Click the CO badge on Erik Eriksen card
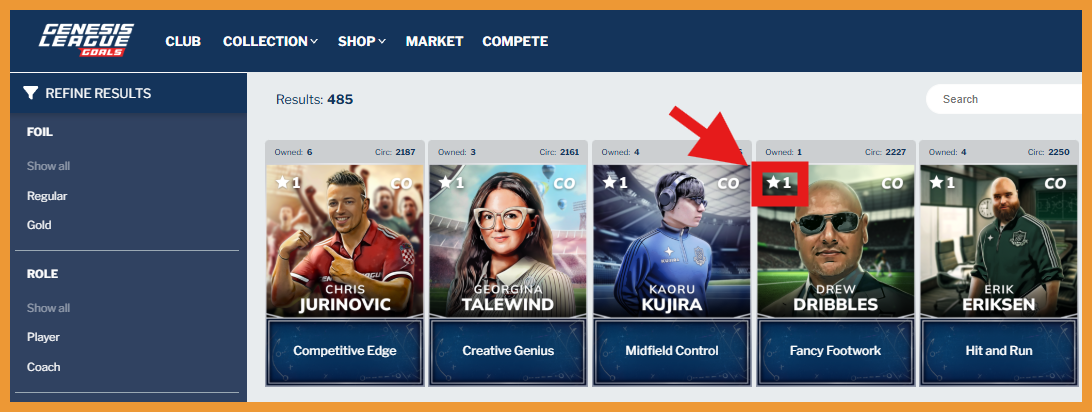Viewport: 1092px width, 412px height. pyautogui.click(x=1055, y=184)
